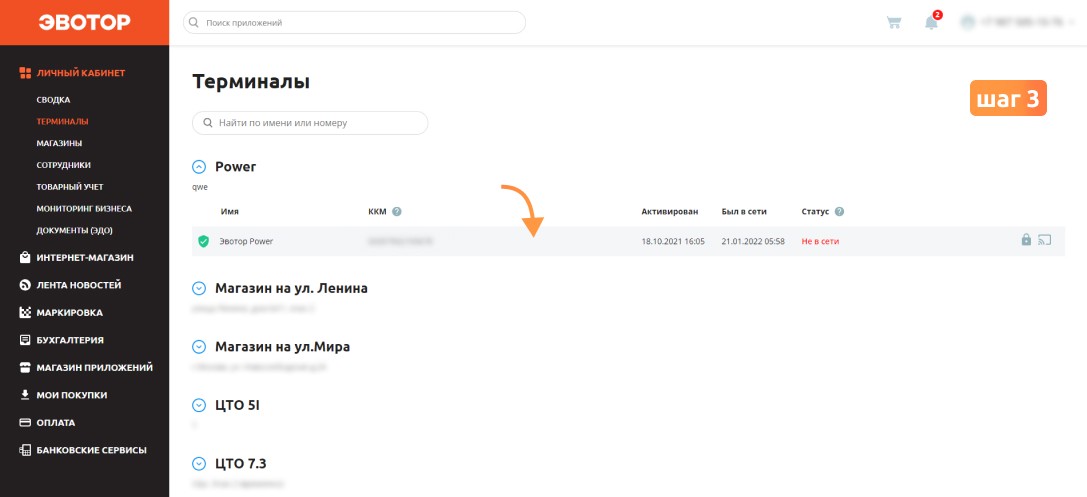This screenshot has width=1087, height=497.
Task: Click Магазин на ул.Мира title
Action: coord(282,347)
